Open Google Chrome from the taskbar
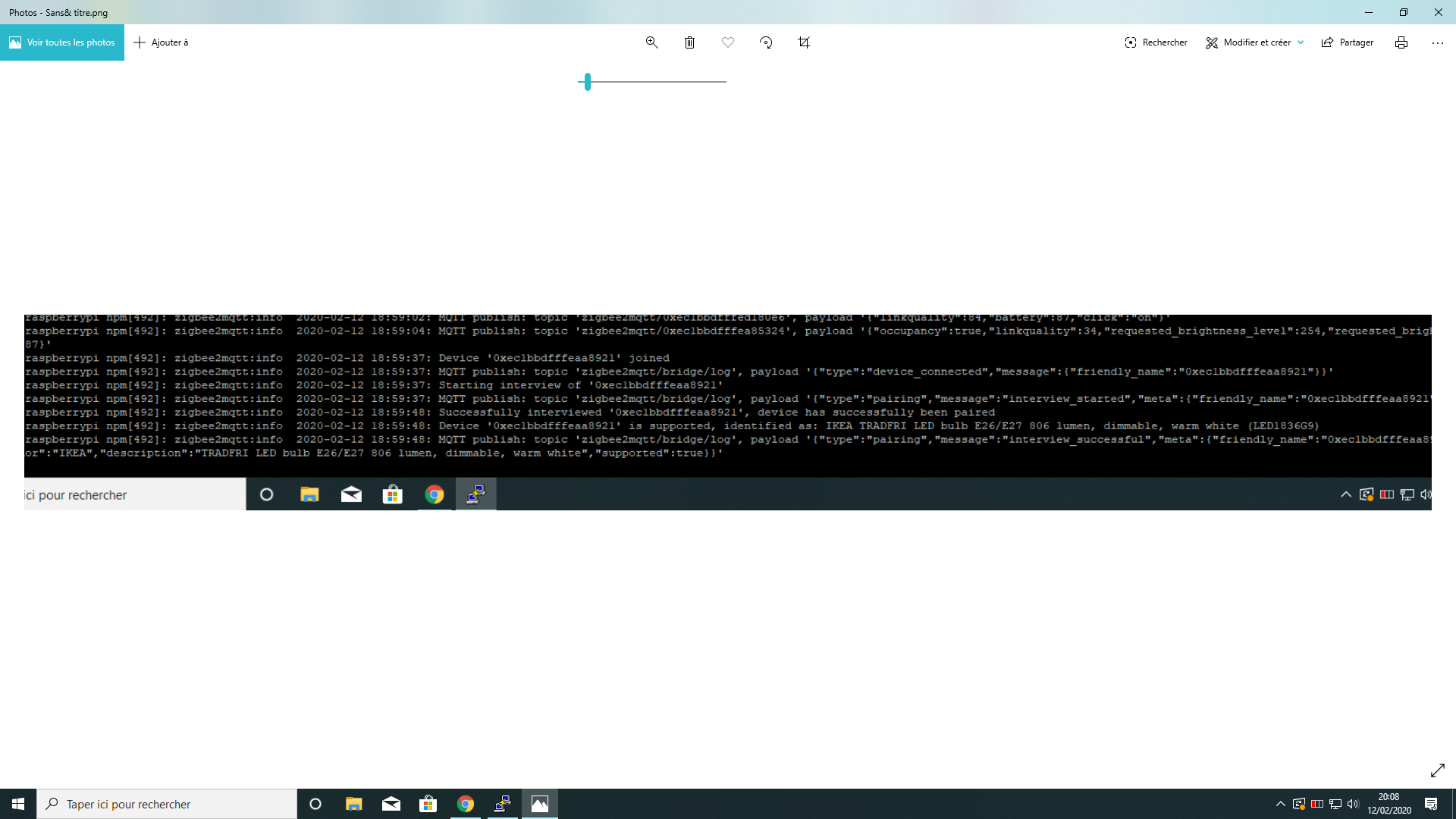 [x=465, y=803]
